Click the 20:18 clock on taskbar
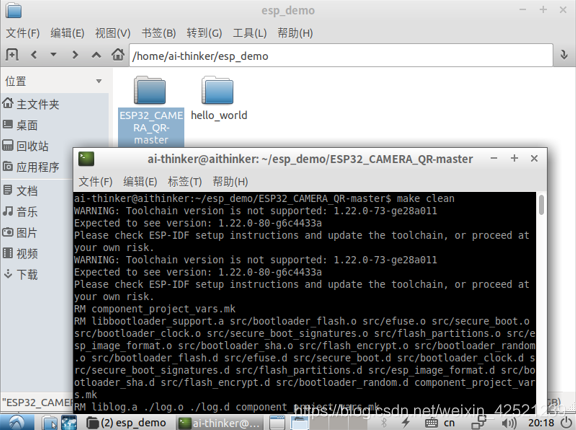The height and width of the screenshot is (430, 576). coord(541,423)
